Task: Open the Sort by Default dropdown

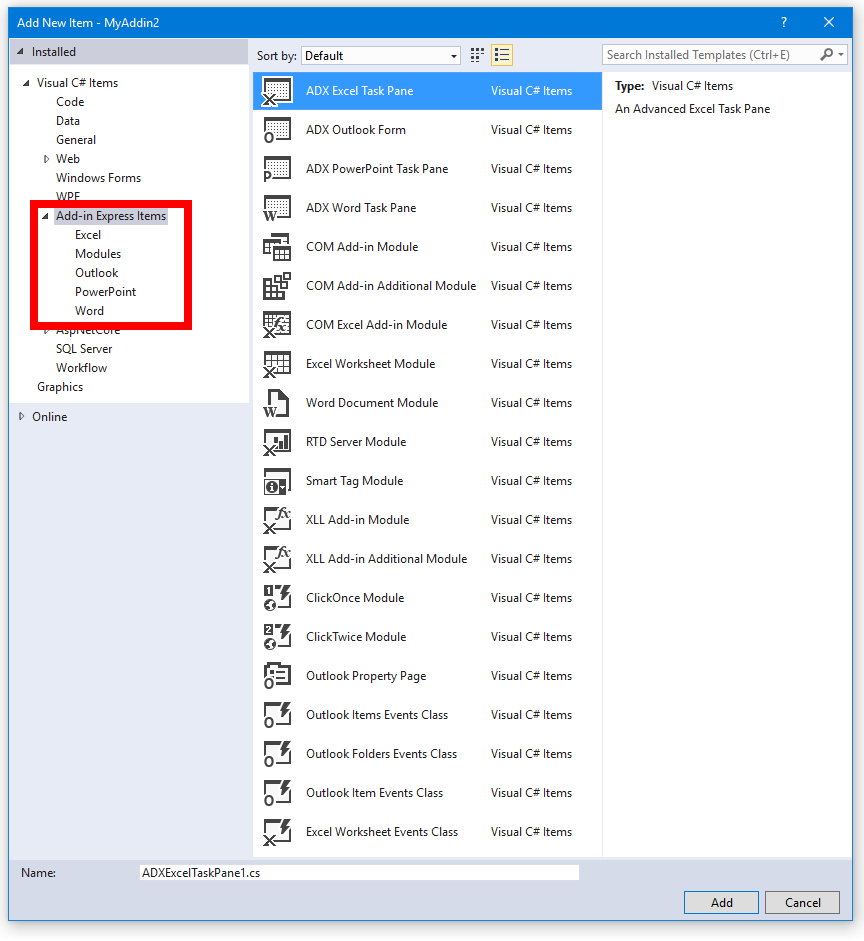Action: click(380, 56)
